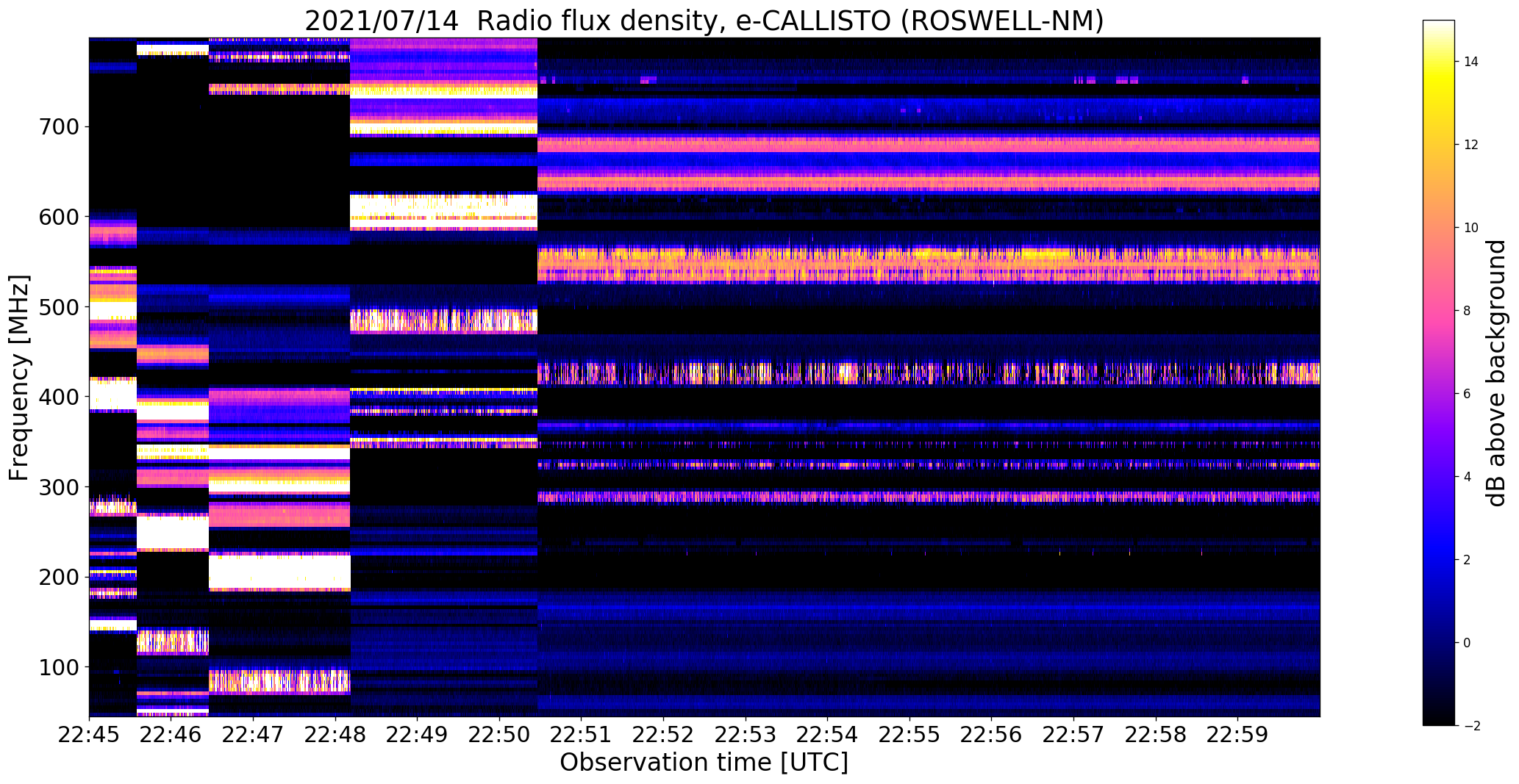Click the 22:58 time tick label

[x=1156, y=735]
